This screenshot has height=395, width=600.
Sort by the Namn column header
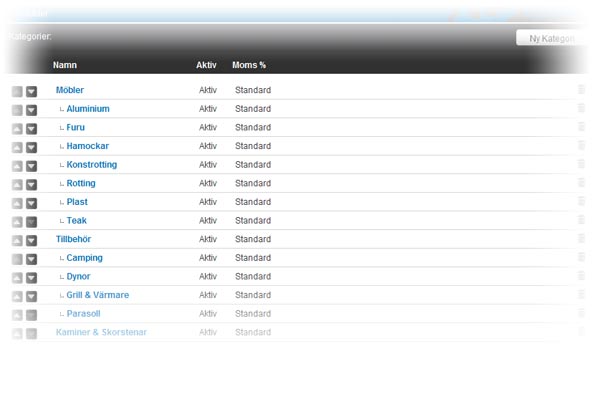pos(65,65)
